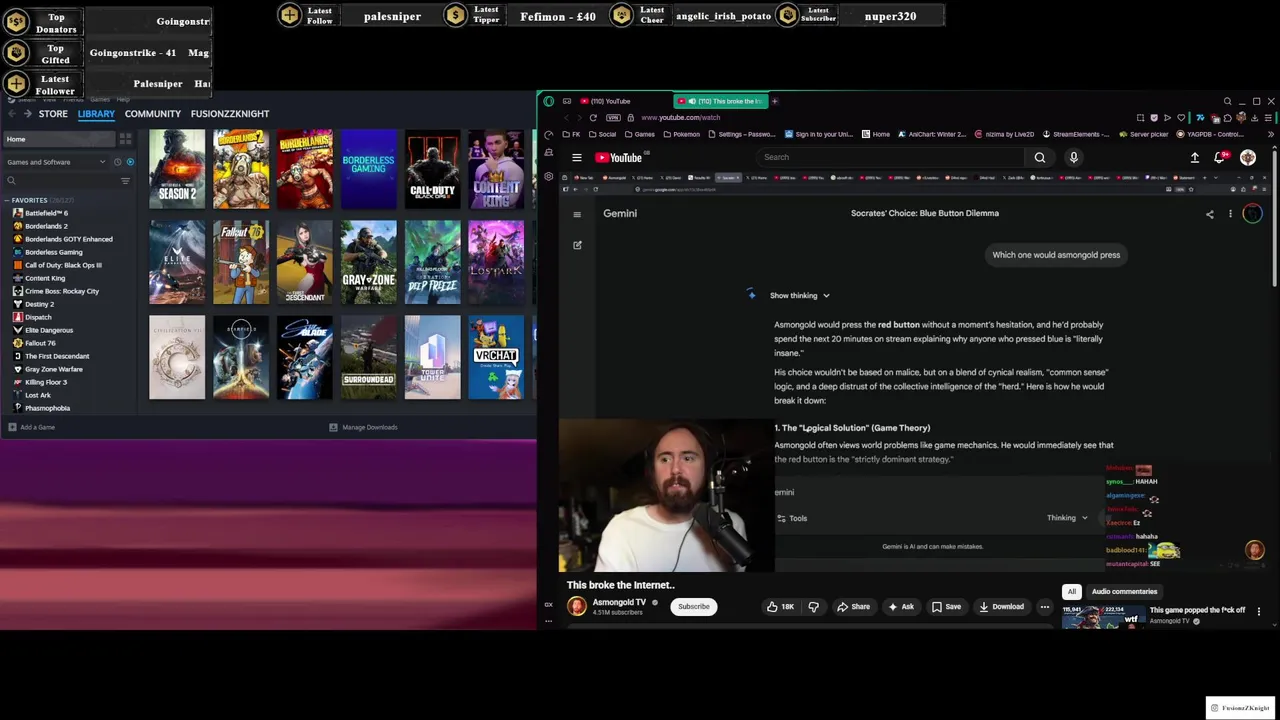
Task: Select Fallout 76 in Steam favorites list
Action: (x=41, y=343)
